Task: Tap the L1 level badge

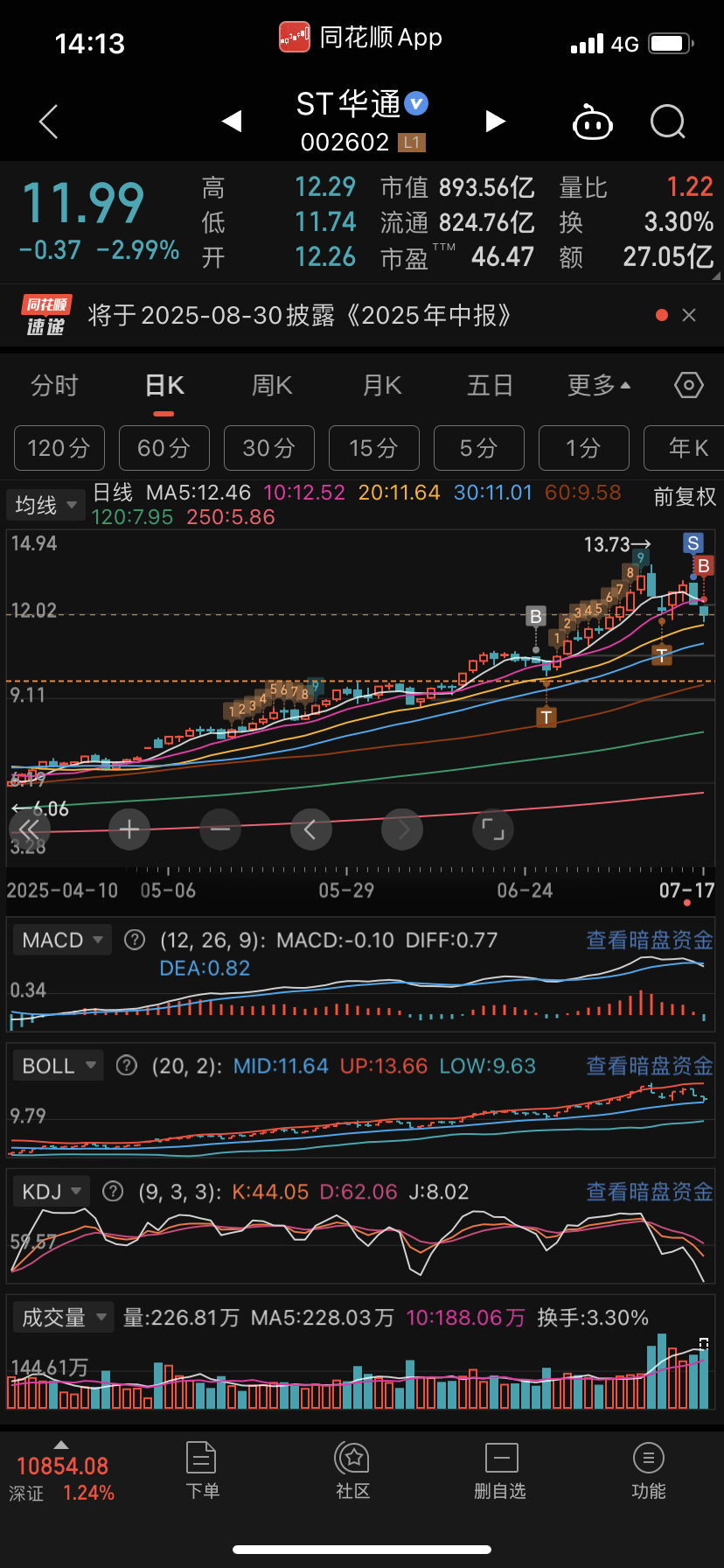Action: (x=411, y=142)
